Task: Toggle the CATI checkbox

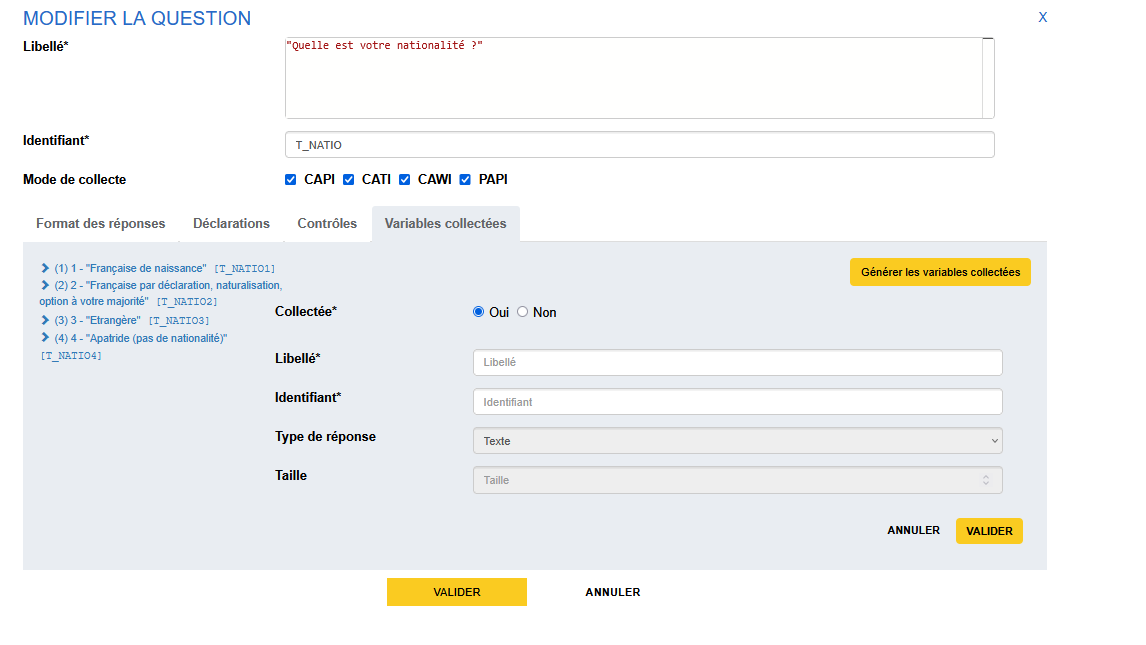Action: click(x=349, y=180)
